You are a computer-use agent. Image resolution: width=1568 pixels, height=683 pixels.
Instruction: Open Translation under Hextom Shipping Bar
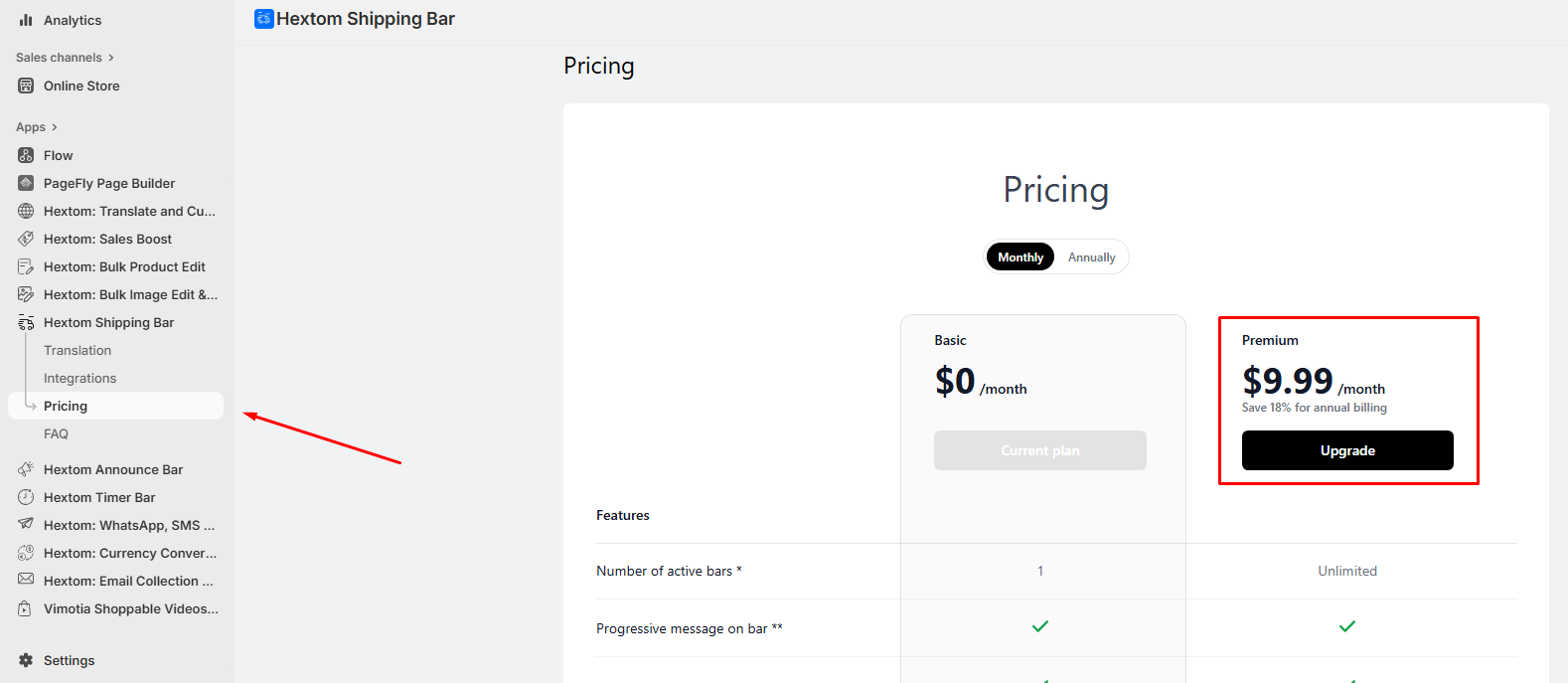[x=78, y=350]
